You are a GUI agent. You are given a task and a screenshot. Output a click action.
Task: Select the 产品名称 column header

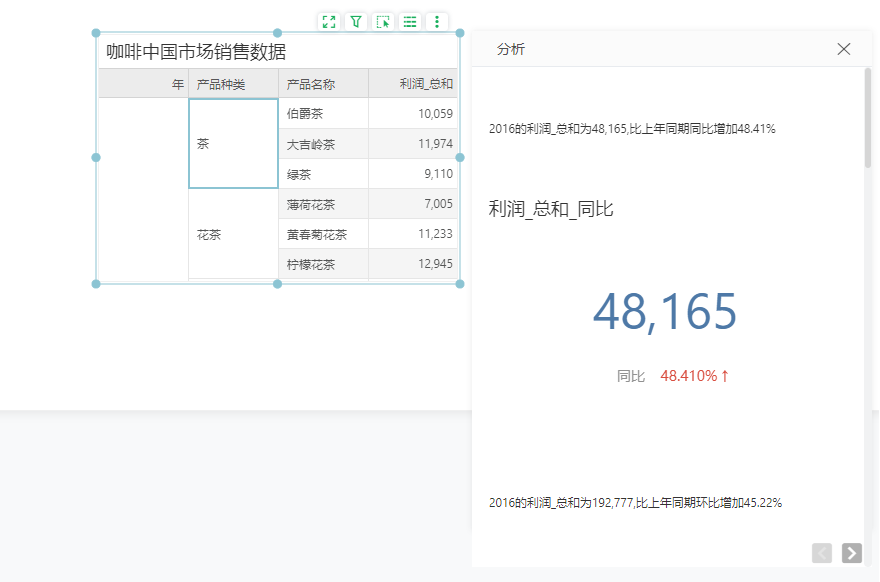[x=323, y=84]
